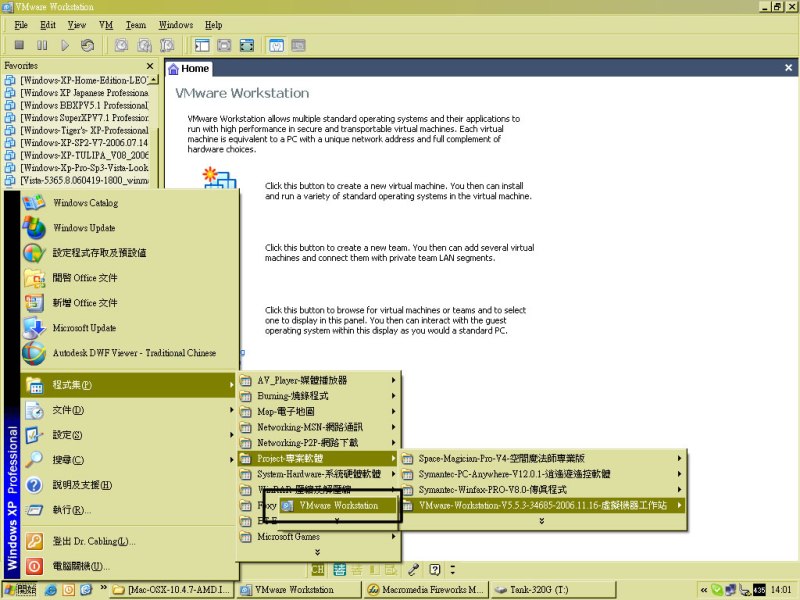Expand Space-Magician-Pro-V4 submenu

point(543,459)
